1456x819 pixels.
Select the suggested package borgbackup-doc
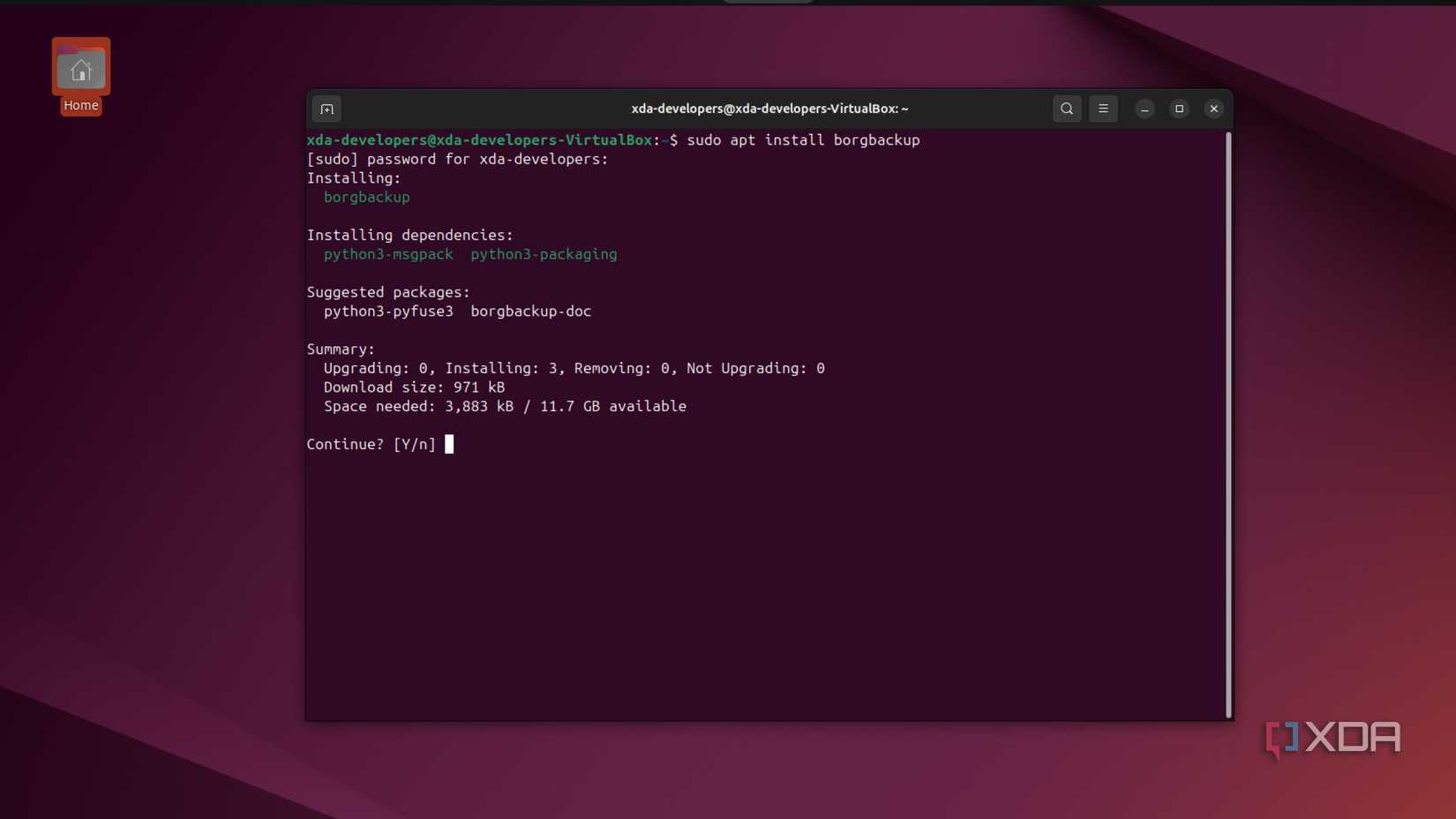pyautogui.click(x=530, y=311)
